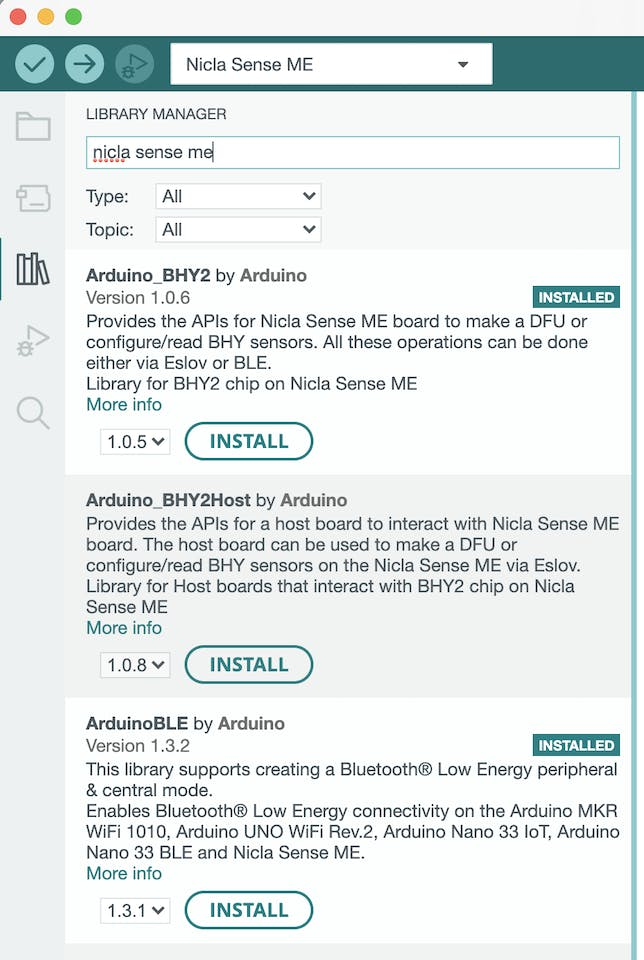Click the INSTALLED badge on Arduino_BHY2
The height and width of the screenshot is (960, 644).
pos(576,298)
